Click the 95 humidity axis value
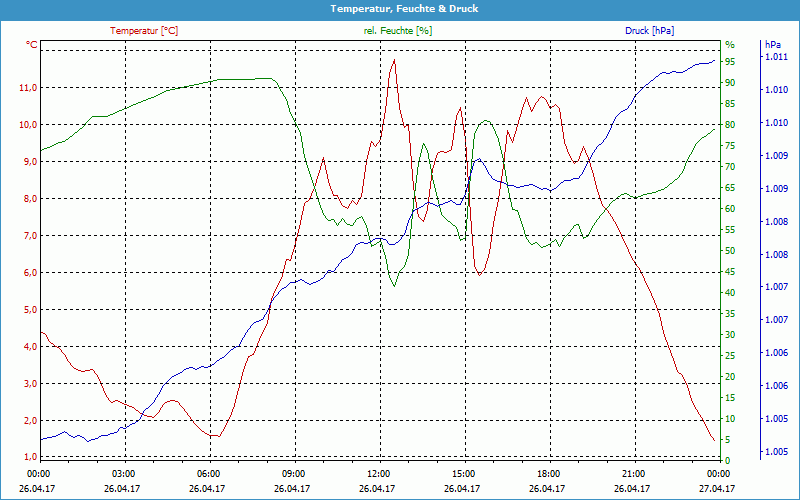Viewport: 800px width, 500px height. point(730,61)
